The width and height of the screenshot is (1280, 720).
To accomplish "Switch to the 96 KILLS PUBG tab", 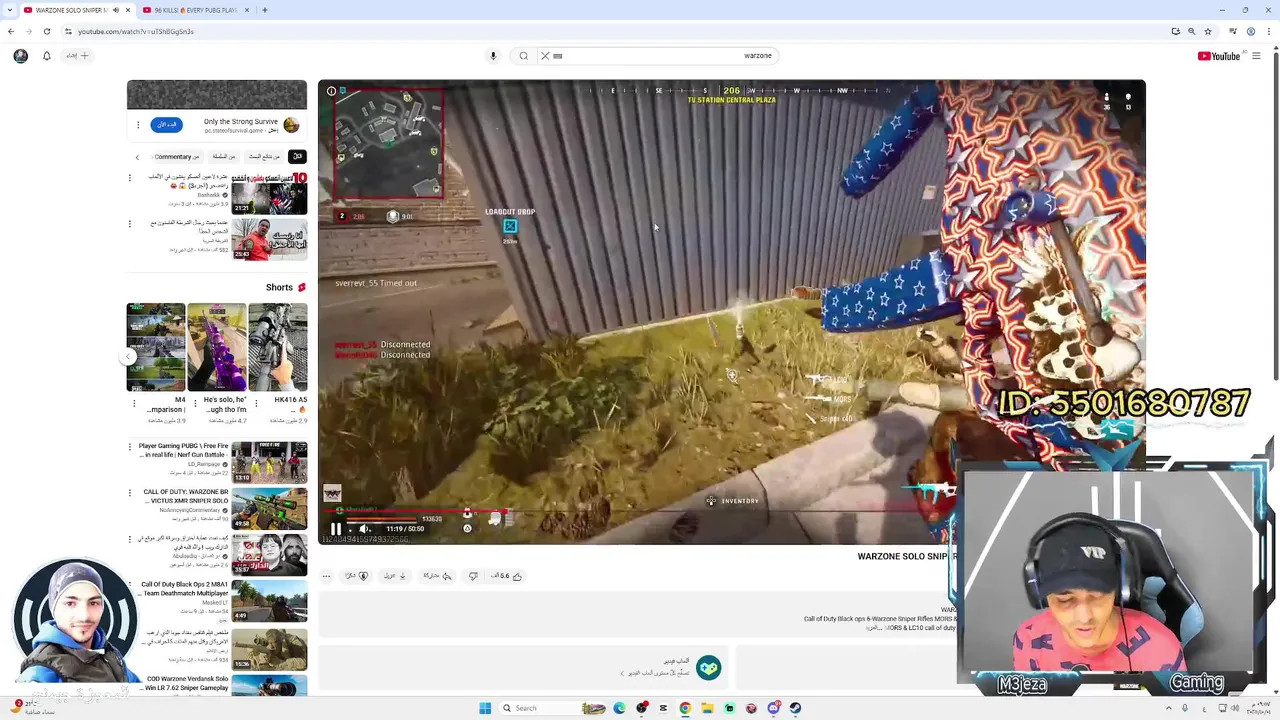I will coord(195,10).
